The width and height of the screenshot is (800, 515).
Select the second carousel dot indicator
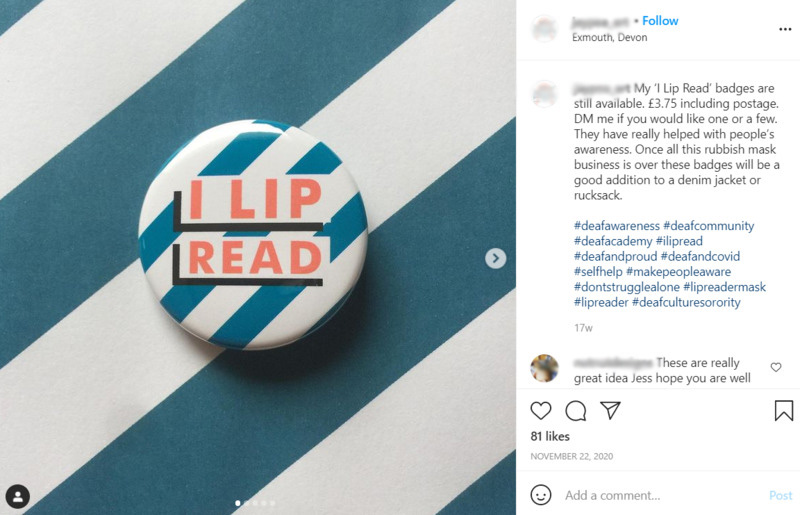click(246, 503)
